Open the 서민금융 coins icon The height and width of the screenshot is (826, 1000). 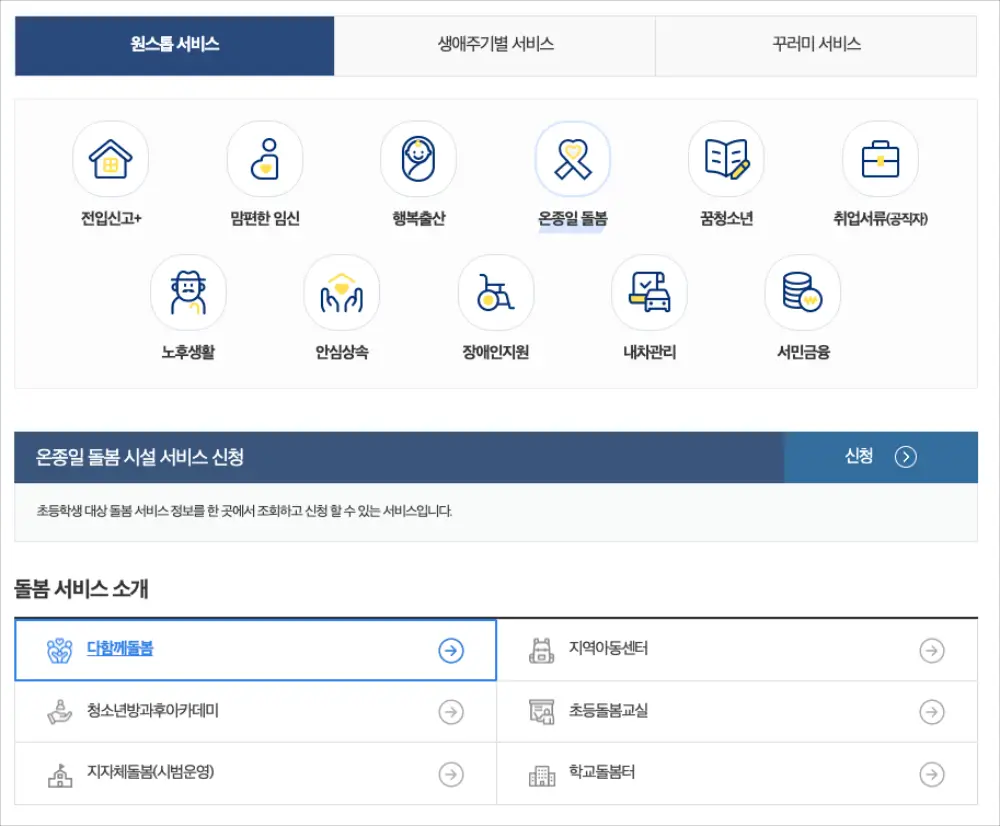point(804,292)
